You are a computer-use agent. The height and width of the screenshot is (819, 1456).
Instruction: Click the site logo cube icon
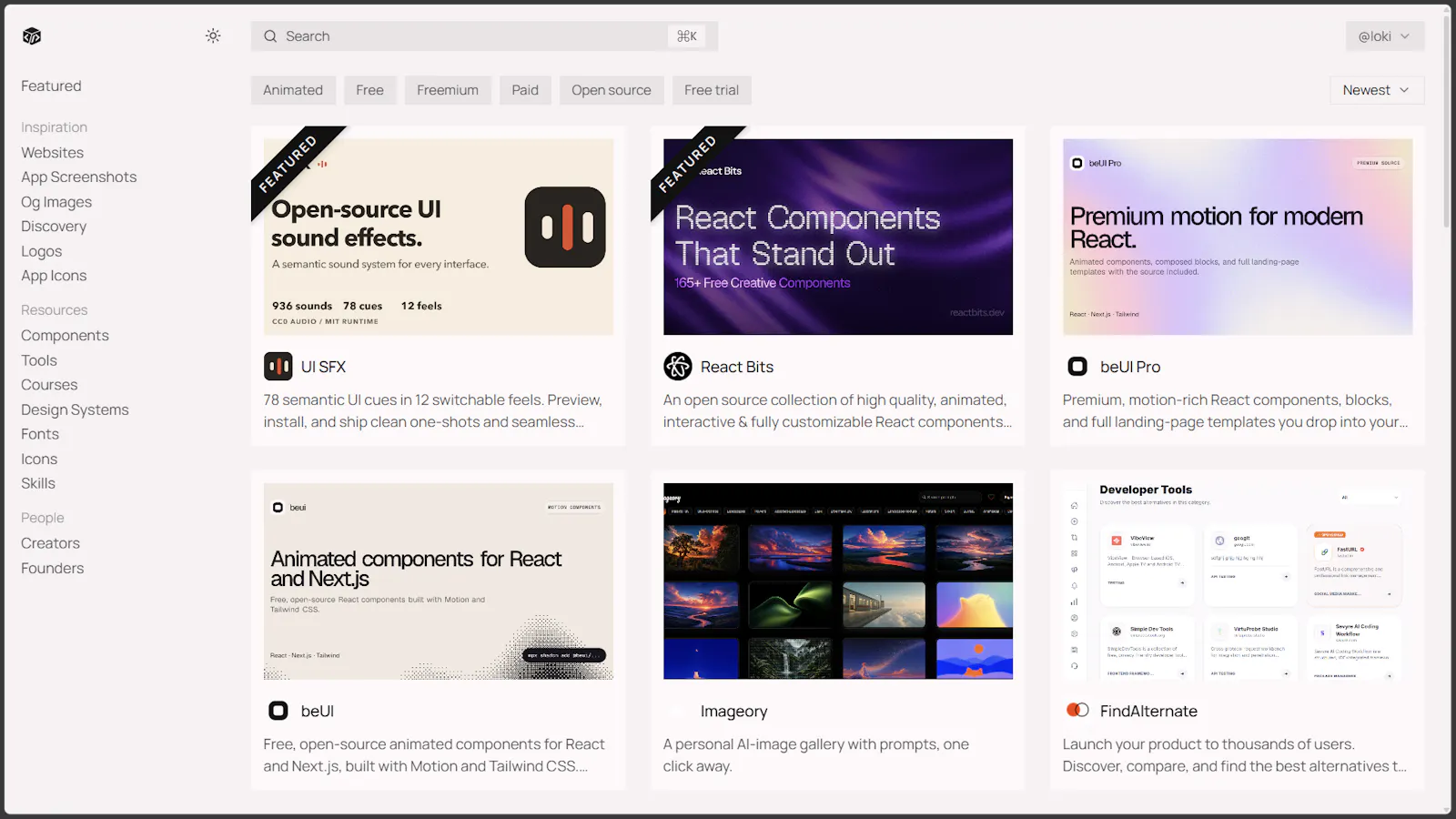pyautogui.click(x=32, y=36)
